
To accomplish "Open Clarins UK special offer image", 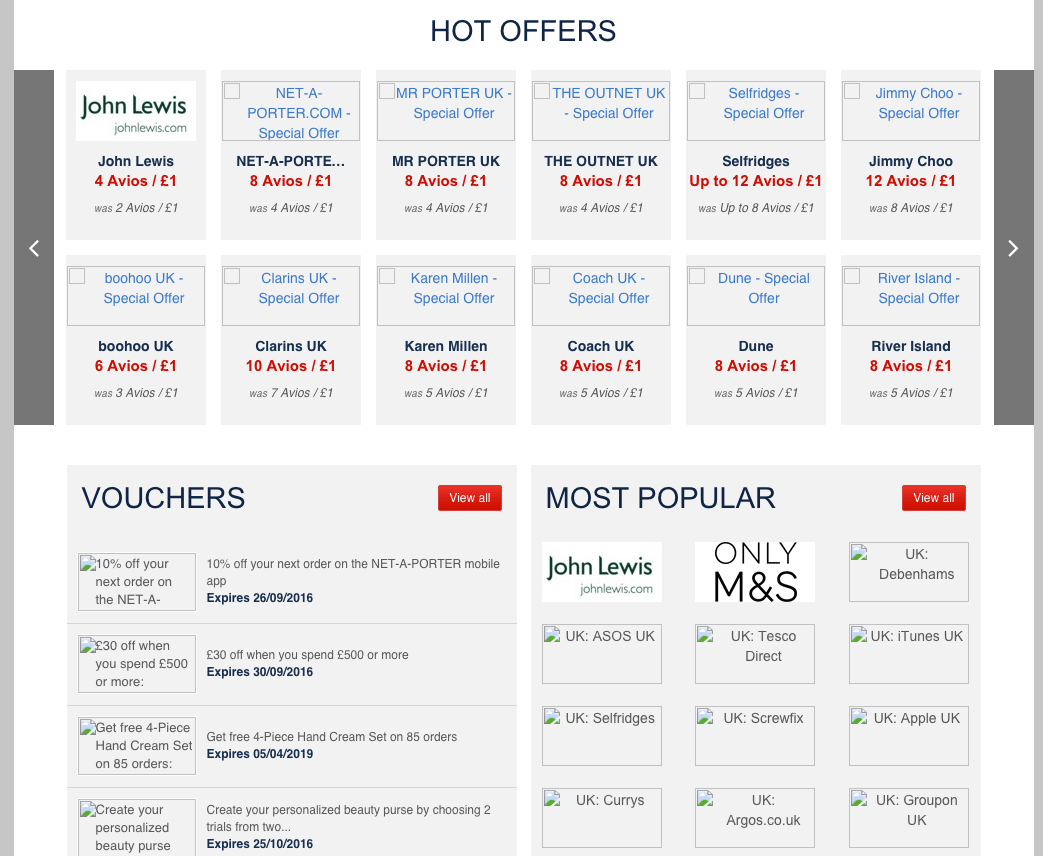I will pyautogui.click(x=291, y=296).
